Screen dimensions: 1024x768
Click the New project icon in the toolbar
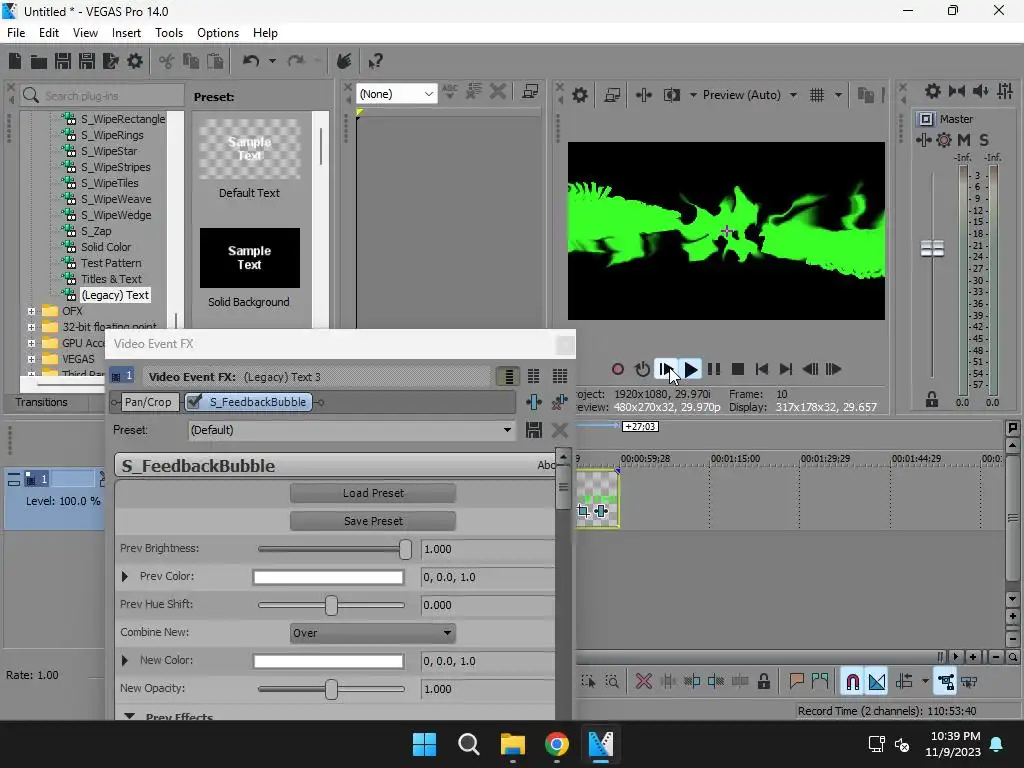[x=15, y=61]
